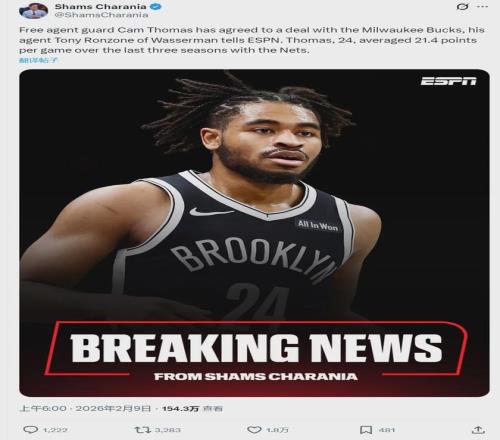The image size is (500, 440).
Task: Click the translate post link
Action: tap(39, 60)
